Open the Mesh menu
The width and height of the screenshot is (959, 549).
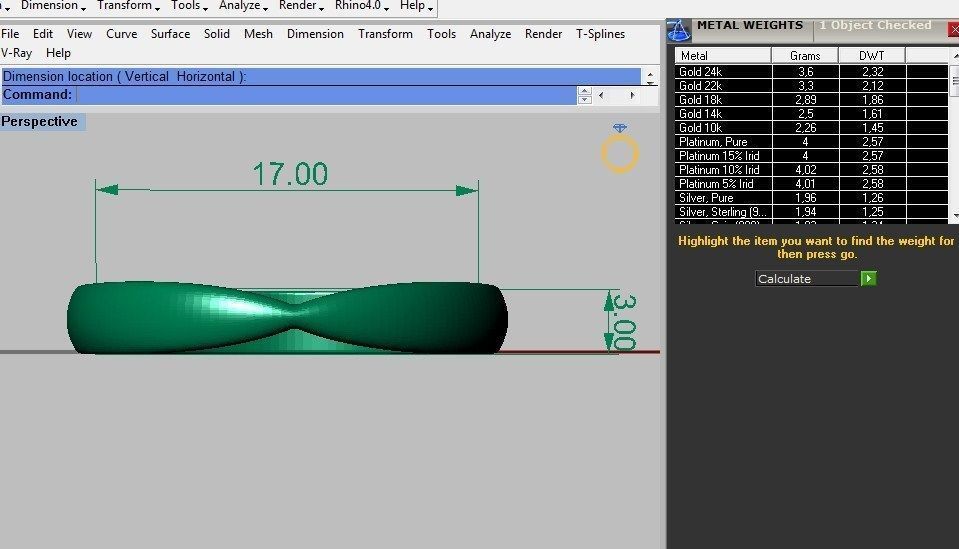point(258,34)
